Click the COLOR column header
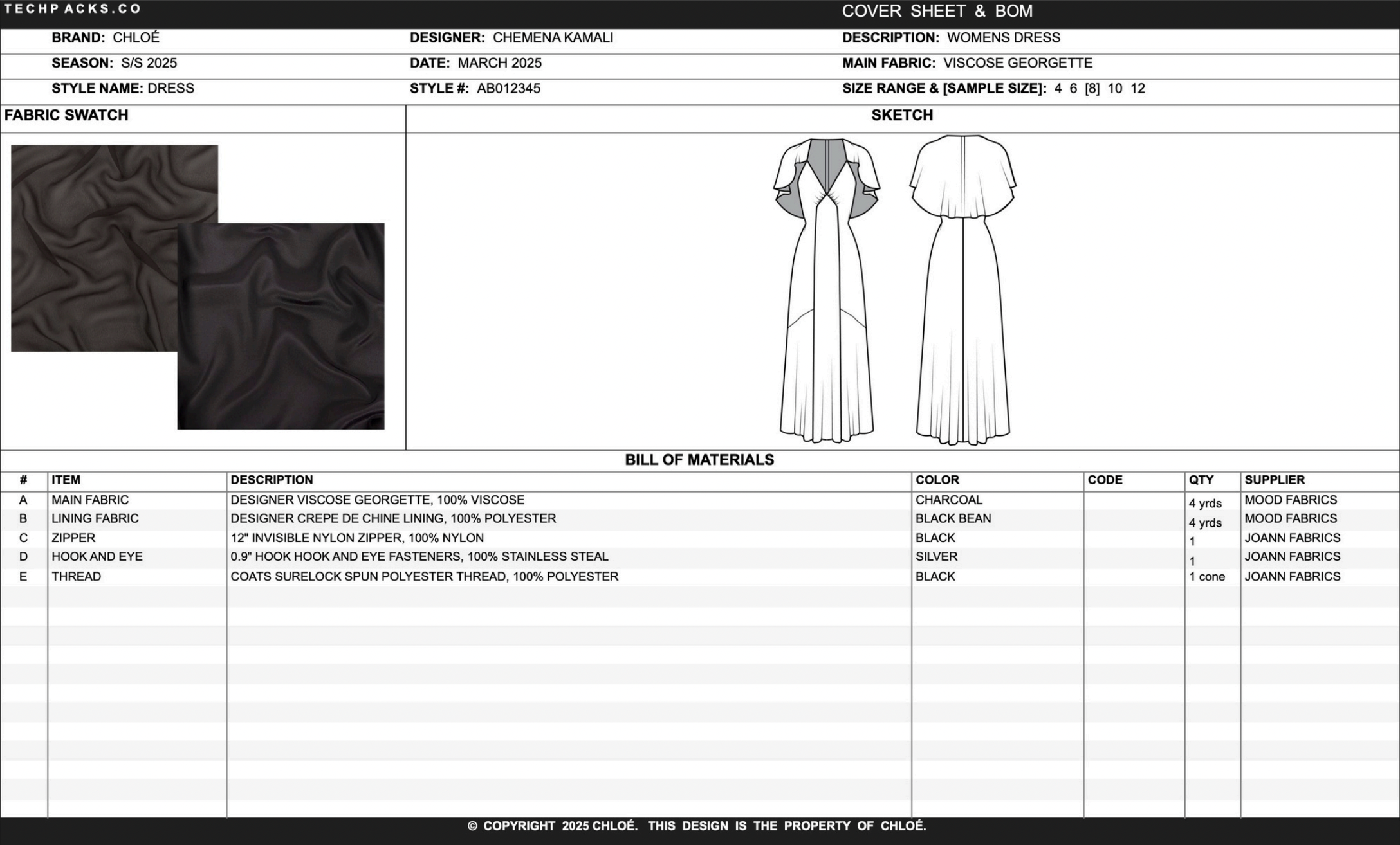Screen dimensions: 1400x845 coord(937,480)
